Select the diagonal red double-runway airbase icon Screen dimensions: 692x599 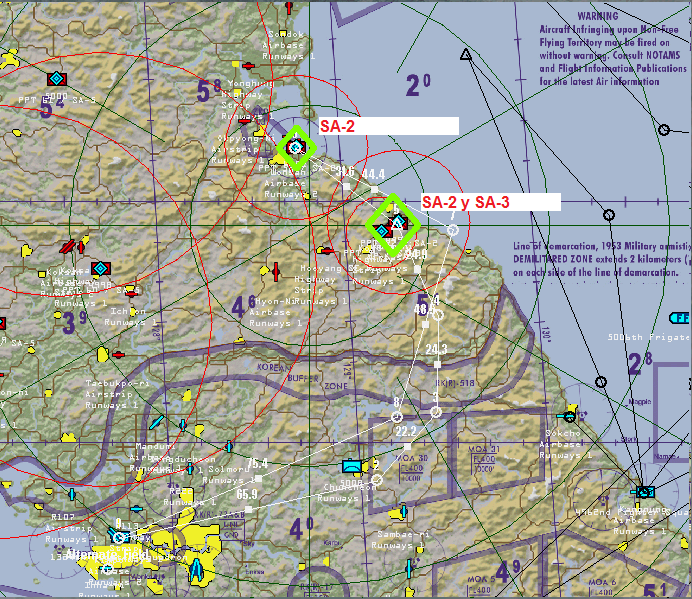click(67, 246)
